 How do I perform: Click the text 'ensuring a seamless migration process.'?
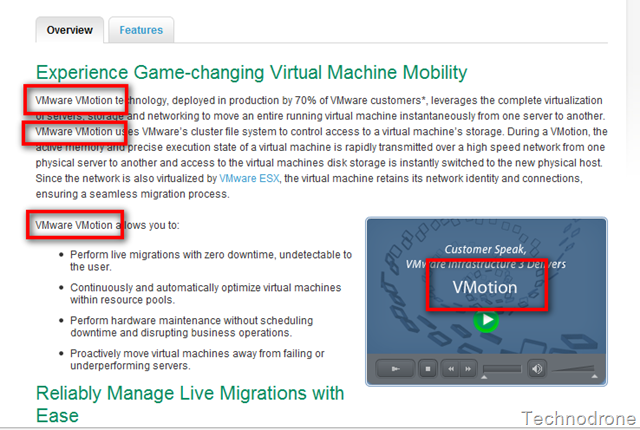point(132,194)
